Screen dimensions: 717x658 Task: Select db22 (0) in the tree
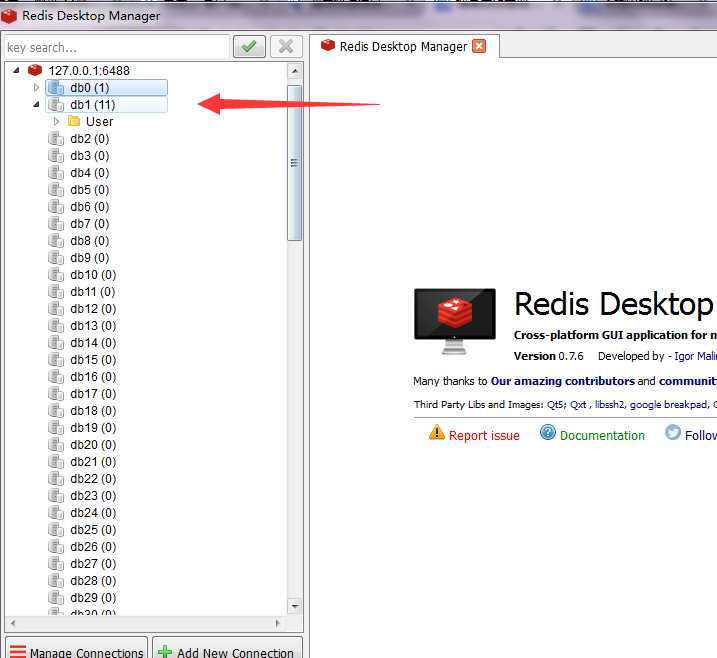coord(93,478)
